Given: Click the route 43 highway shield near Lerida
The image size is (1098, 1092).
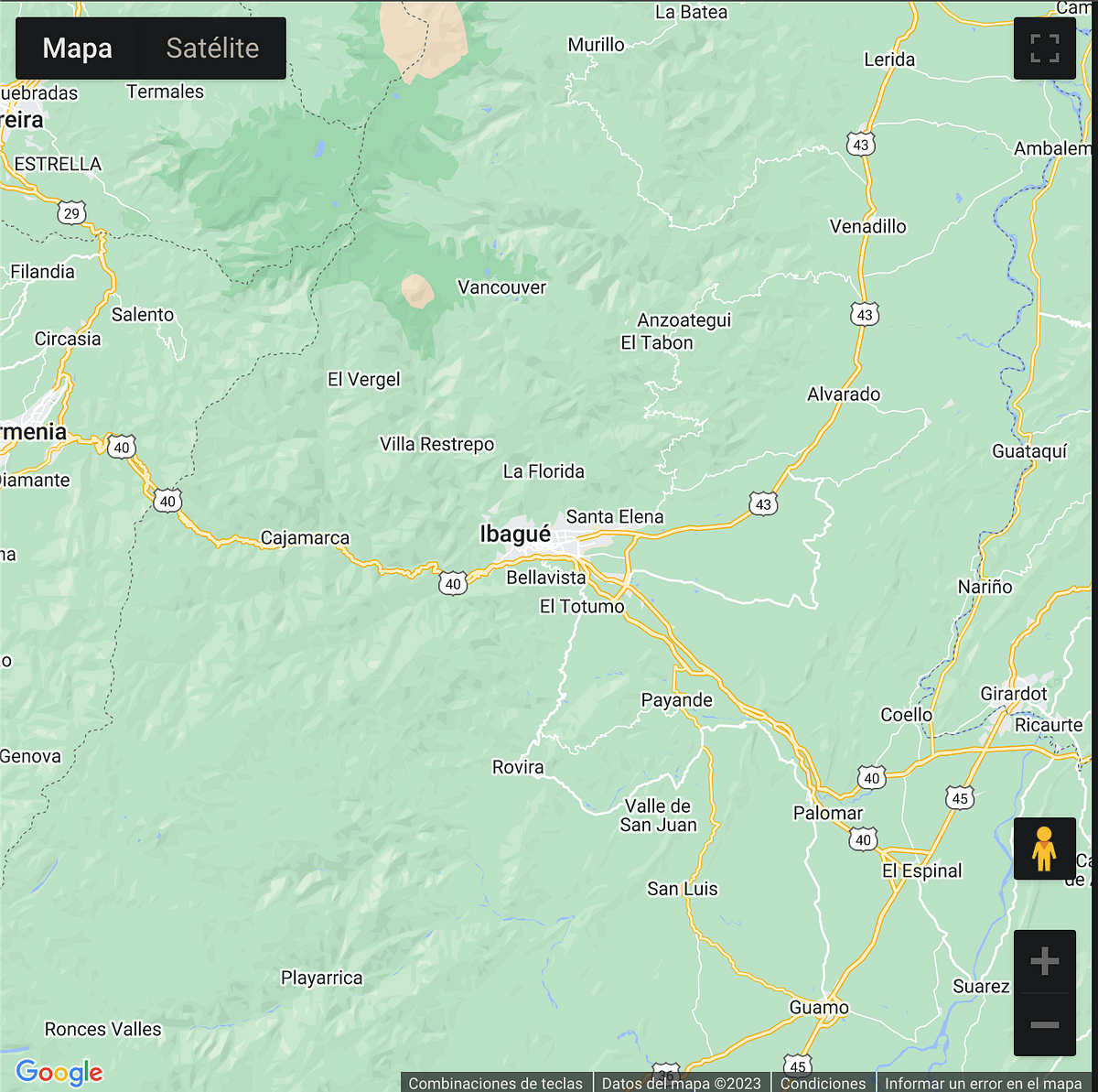Looking at the screenshot, I should [859, 144].
